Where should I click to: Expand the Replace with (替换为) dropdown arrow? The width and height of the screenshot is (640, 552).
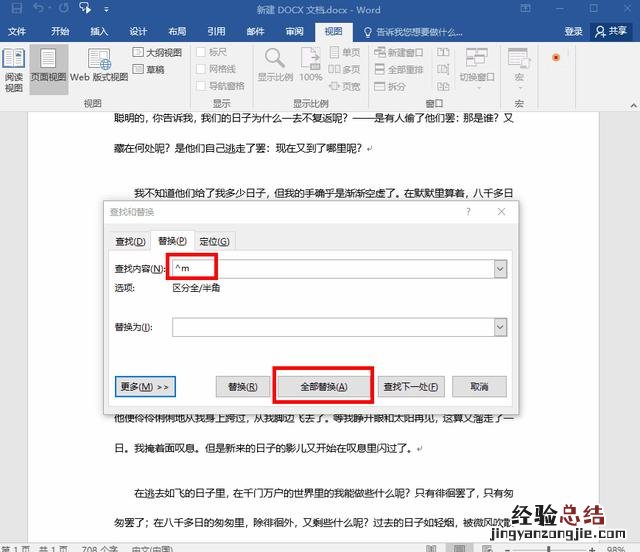click(500, 327)
